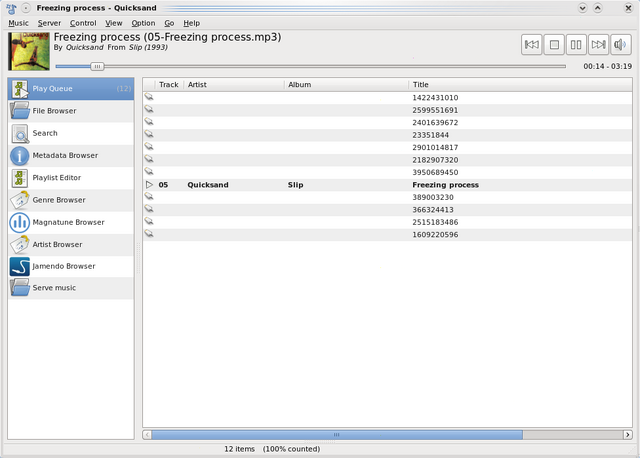Image resolution: width=640 pixels, height=458 pixels.
Task: Click the tag icon beside 2401639672
Action: tap(149, 122)
